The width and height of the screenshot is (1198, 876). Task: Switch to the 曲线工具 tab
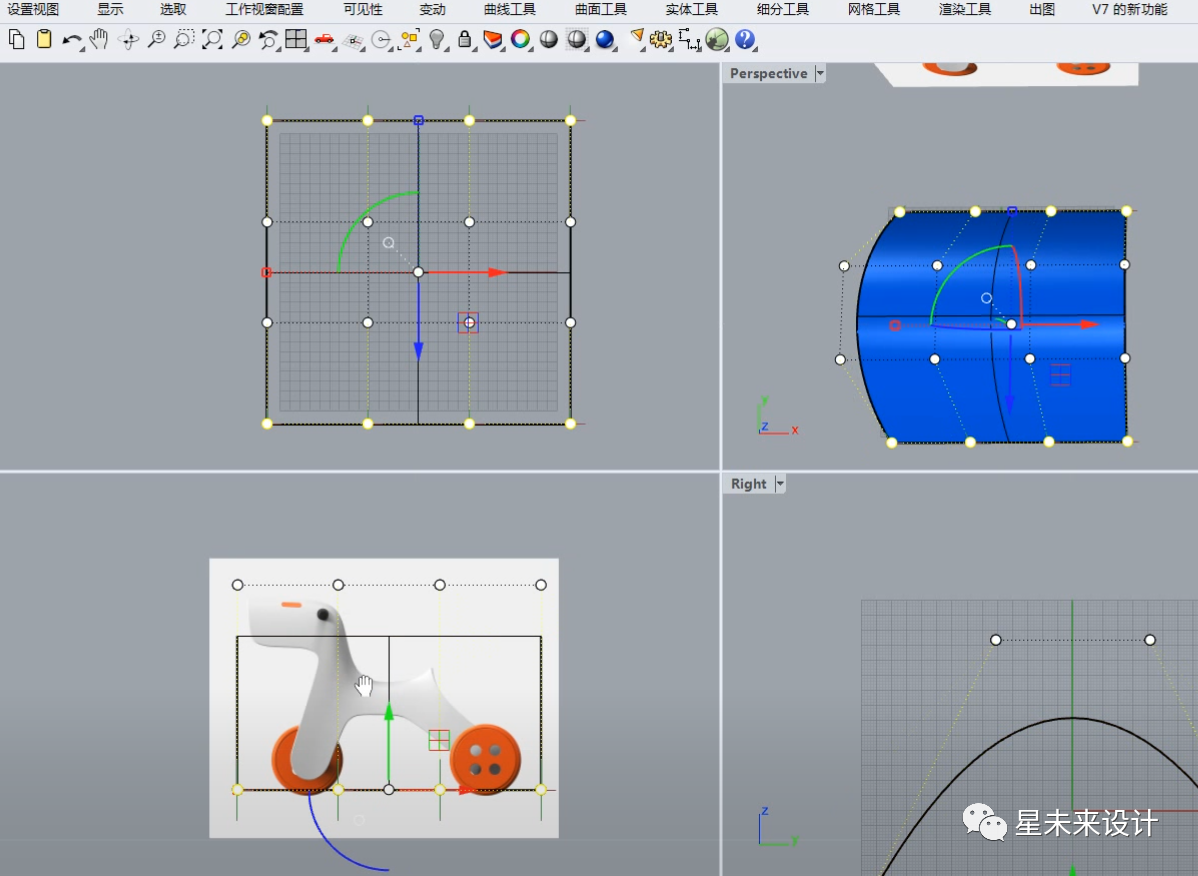(x=510, y=10)
